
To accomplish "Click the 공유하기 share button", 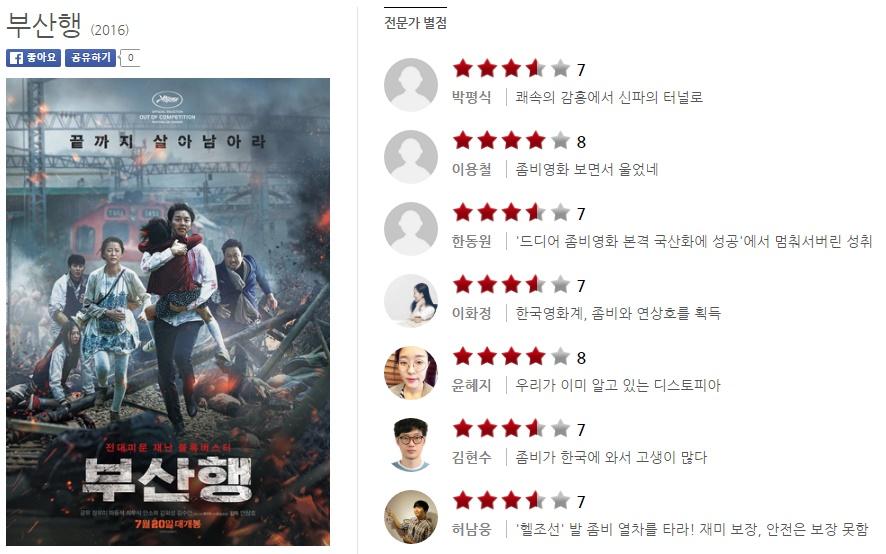I will pos(90,58).
